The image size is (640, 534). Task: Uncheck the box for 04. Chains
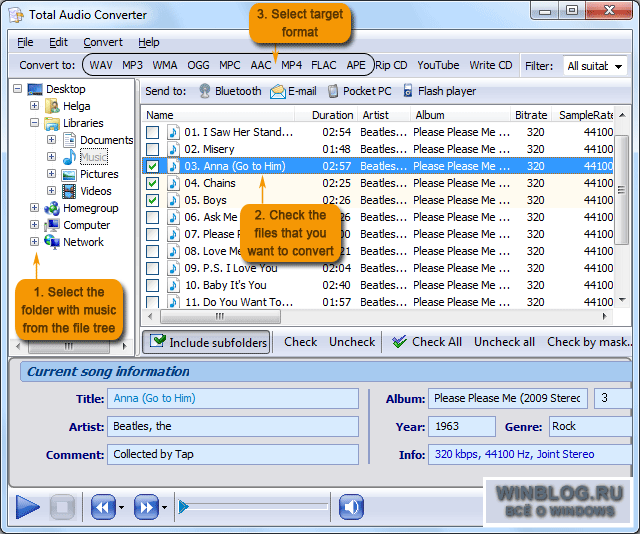point(153,183)
